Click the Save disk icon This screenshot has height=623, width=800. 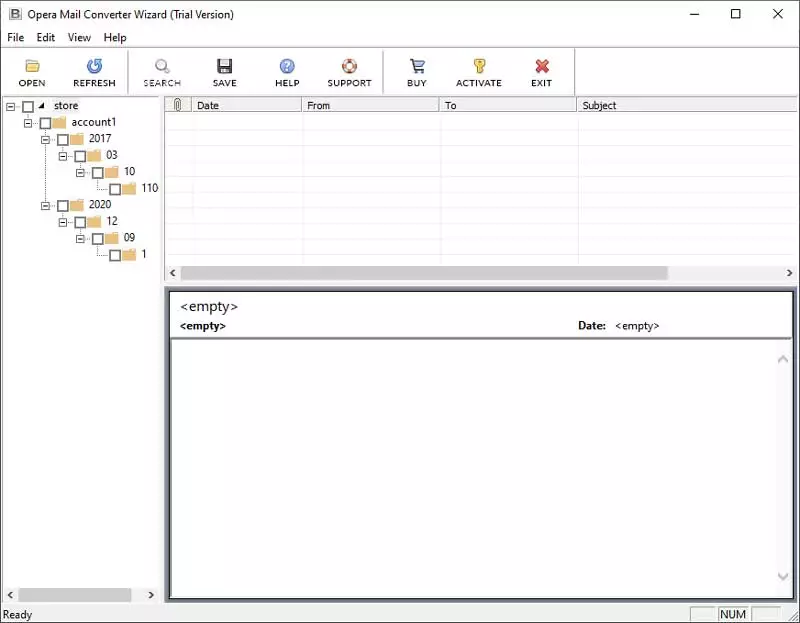click(225, 67)
